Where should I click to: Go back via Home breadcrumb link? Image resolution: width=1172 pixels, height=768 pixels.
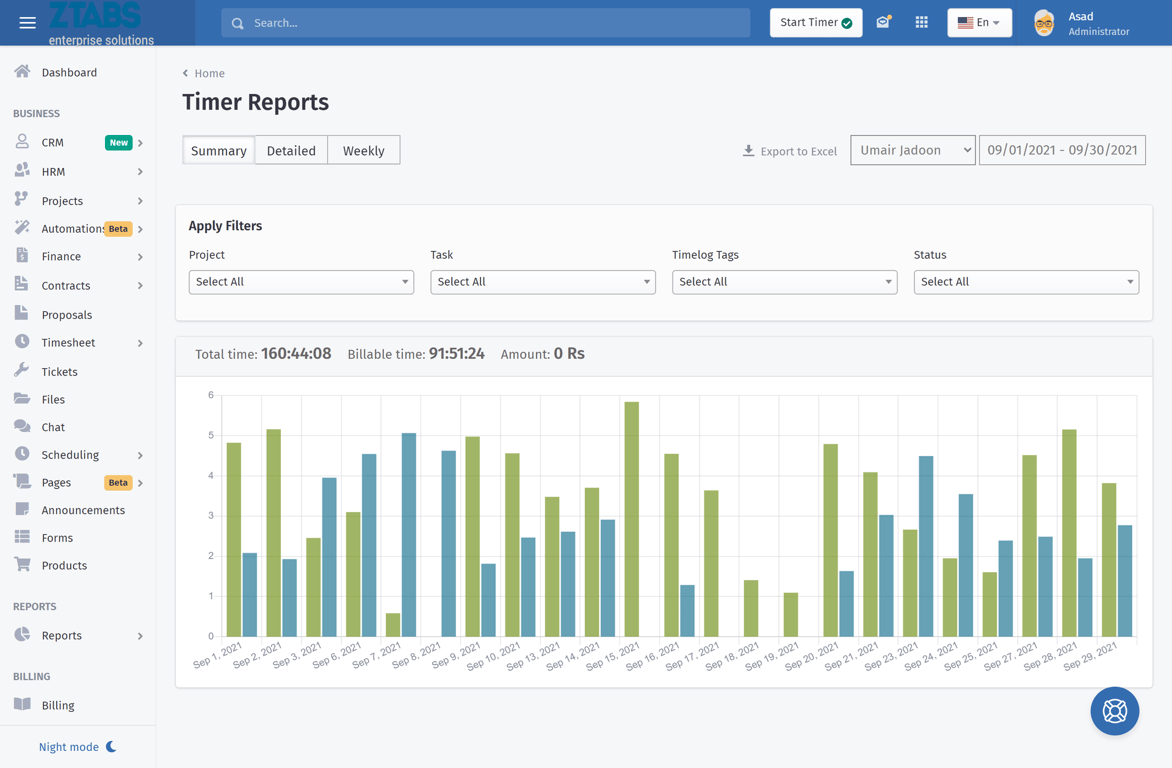tap(209, 73)
